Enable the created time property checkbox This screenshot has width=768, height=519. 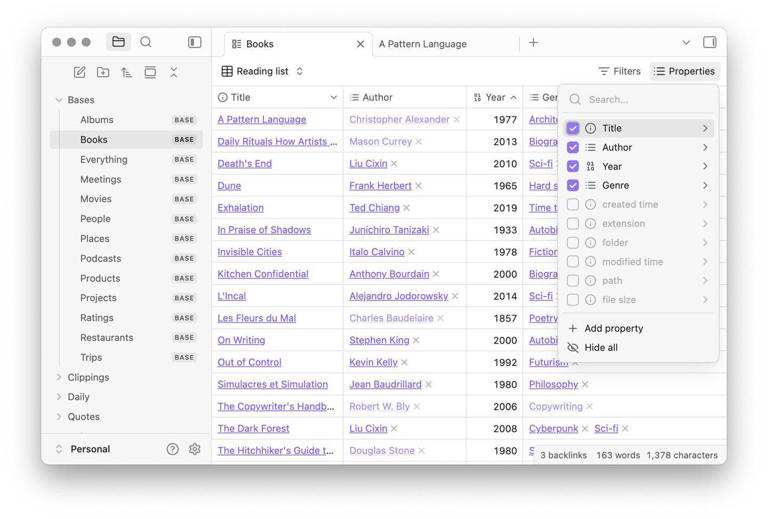point(573,204)
